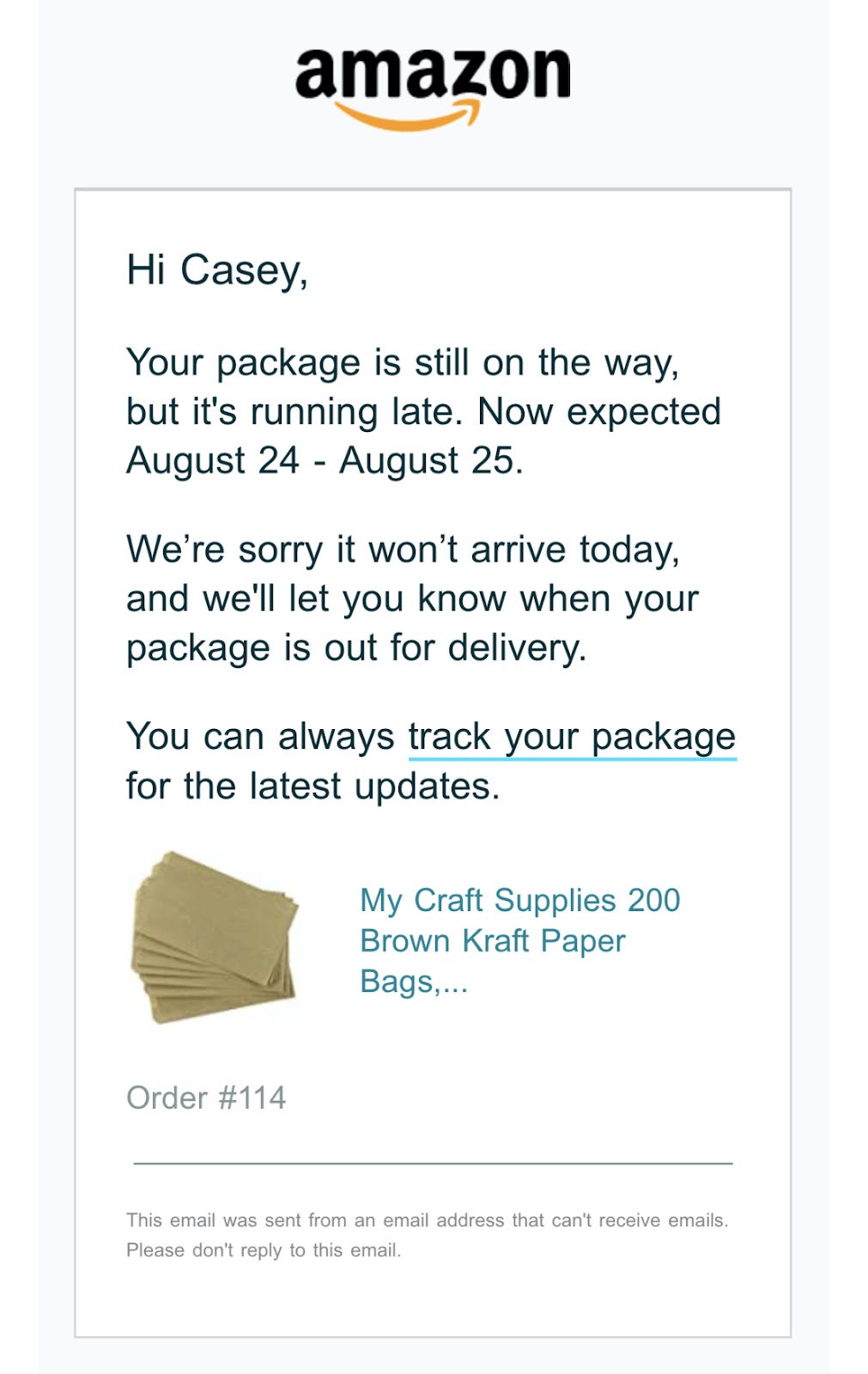Viewport: 868px width, 1374px height.
Task: Click the 'We're sorry it won't arrive today' line
Action: [403, 550]
